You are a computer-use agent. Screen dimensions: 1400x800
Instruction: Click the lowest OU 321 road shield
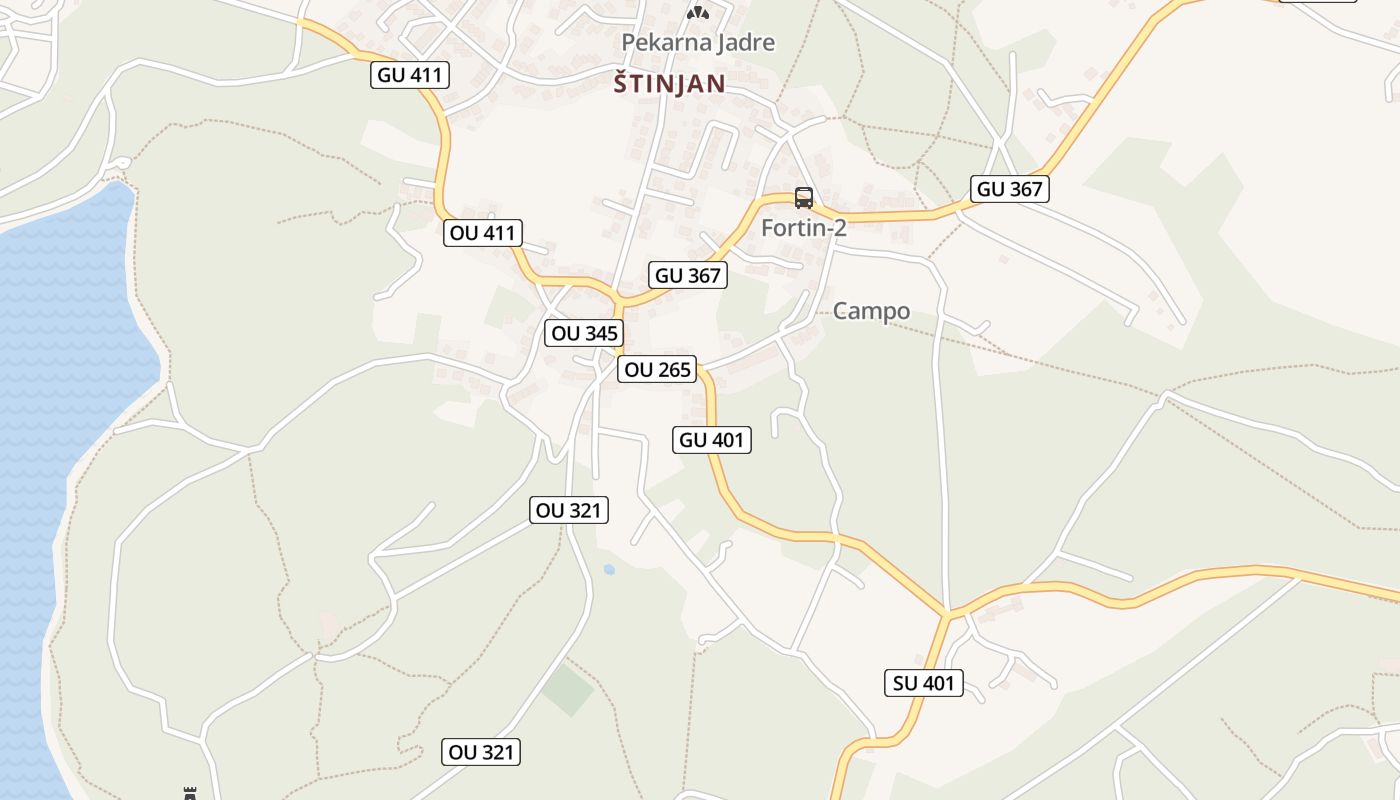coord(481,753)
